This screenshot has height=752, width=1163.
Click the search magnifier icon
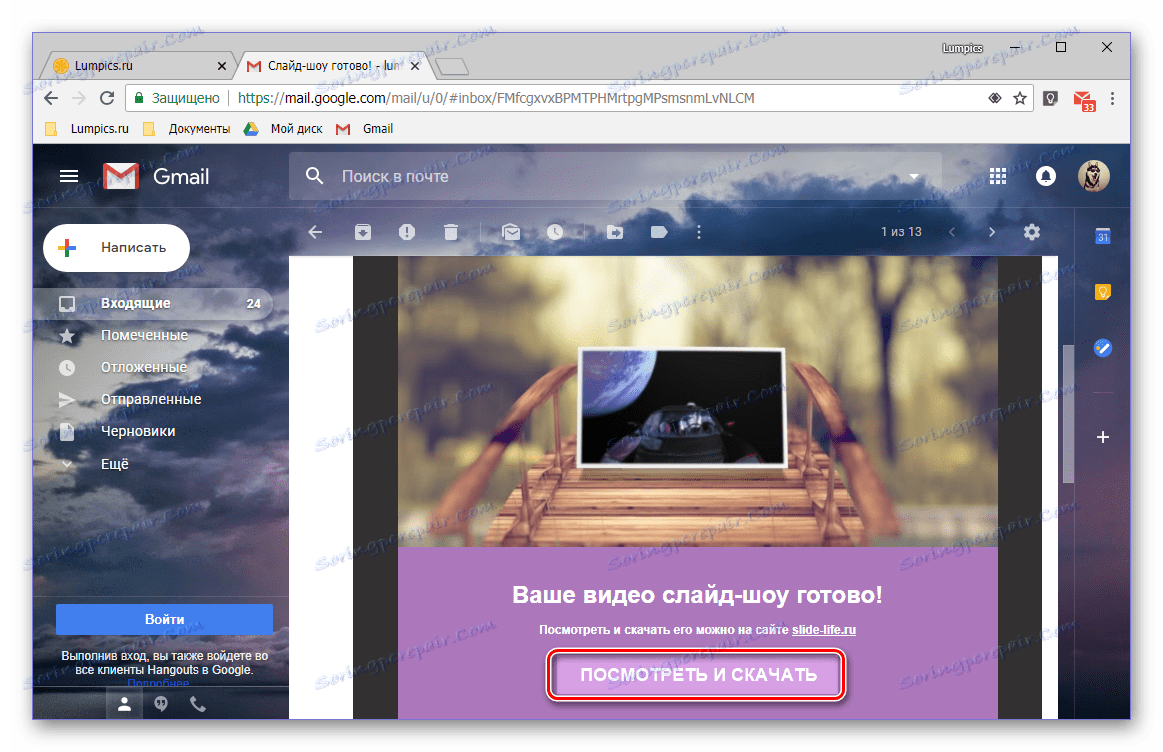tap(314, 176)
